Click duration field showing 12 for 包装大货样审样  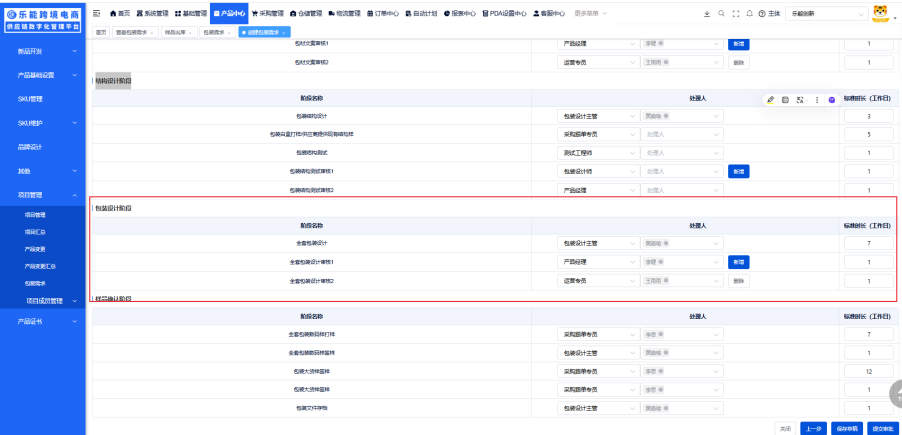click(870, 371)
